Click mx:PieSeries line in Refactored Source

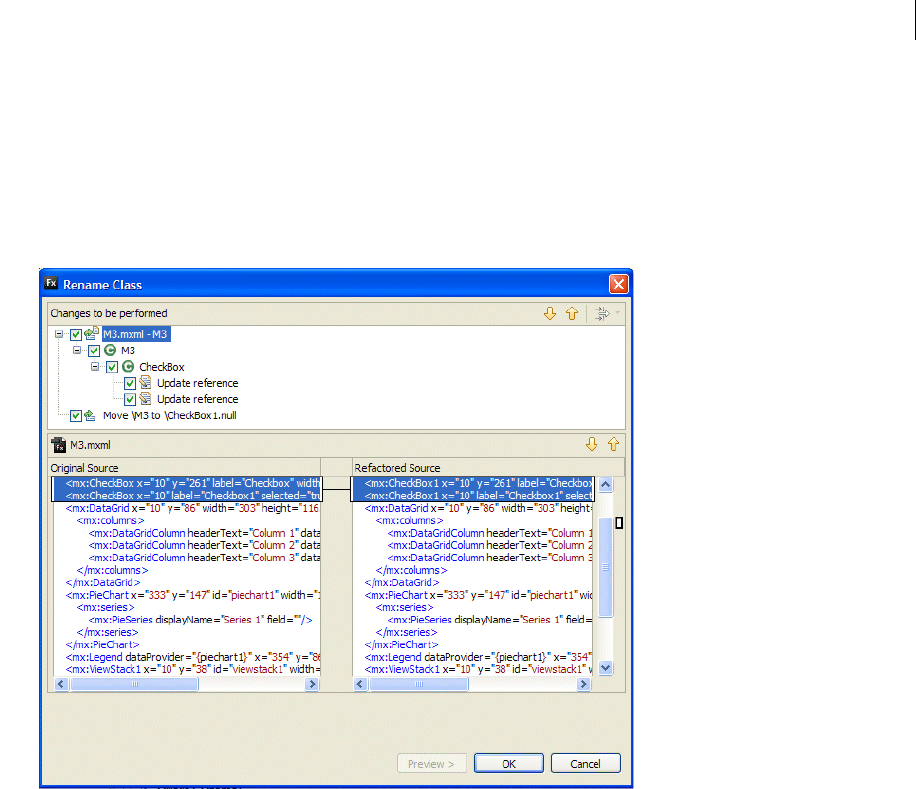pos(490,620)
